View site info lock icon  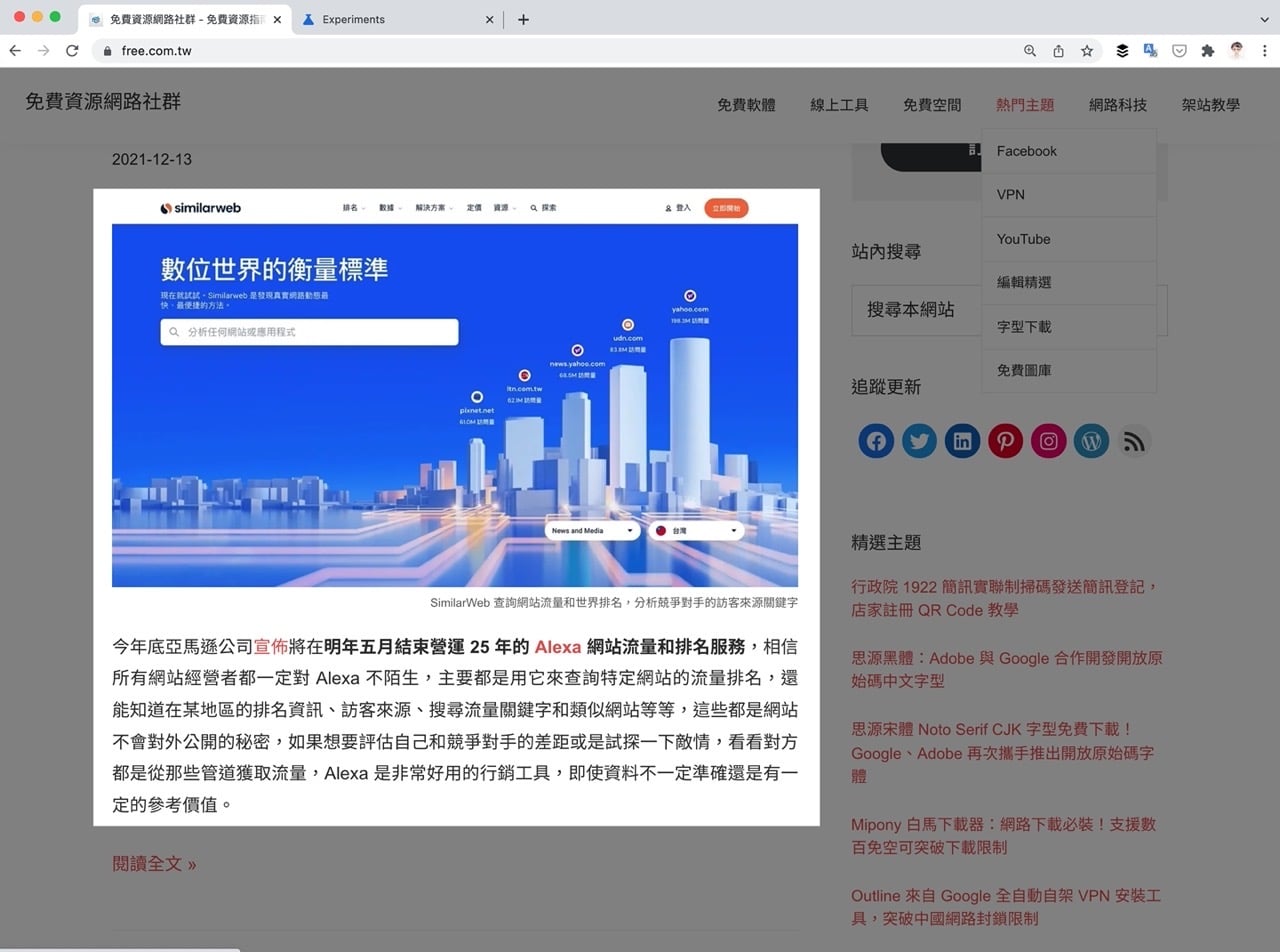[108, 50]
